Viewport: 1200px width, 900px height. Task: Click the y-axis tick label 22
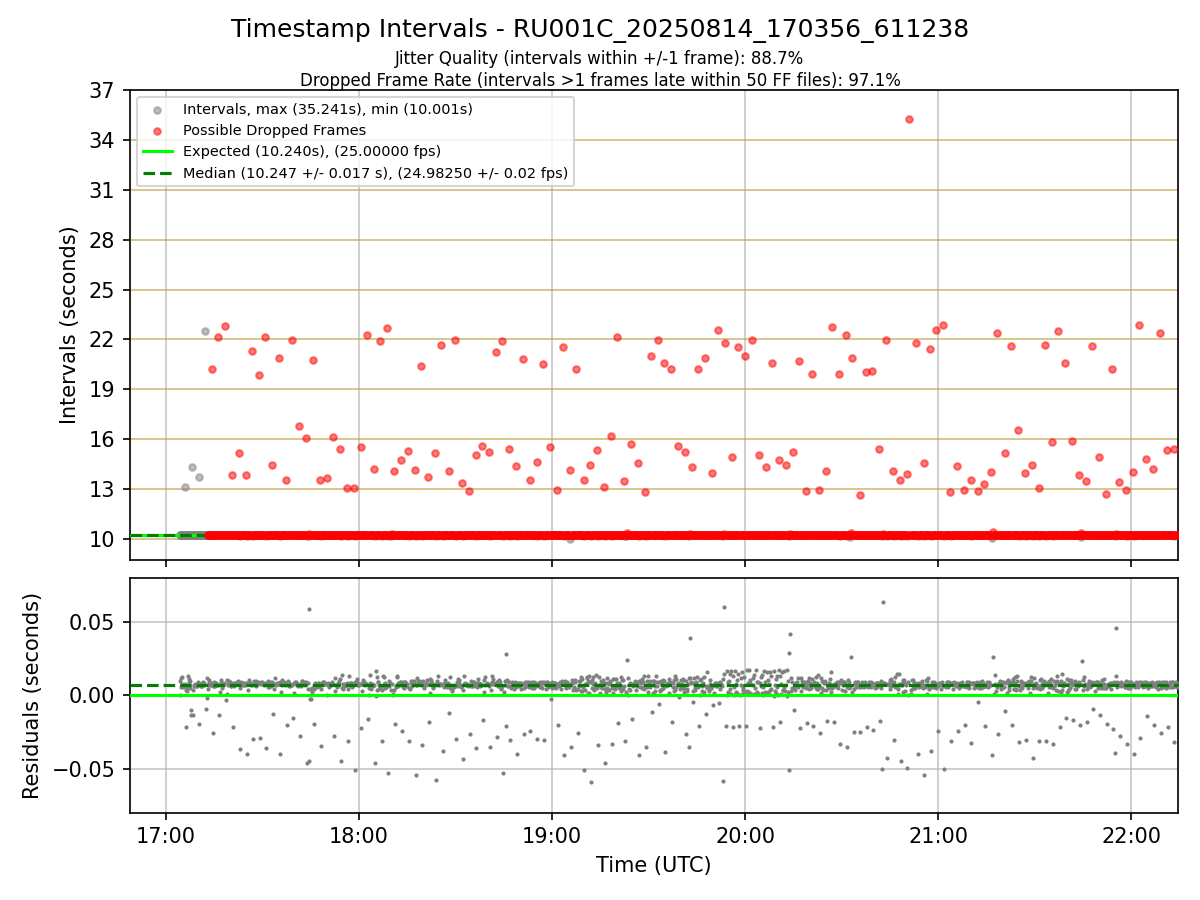pos(103,340)
